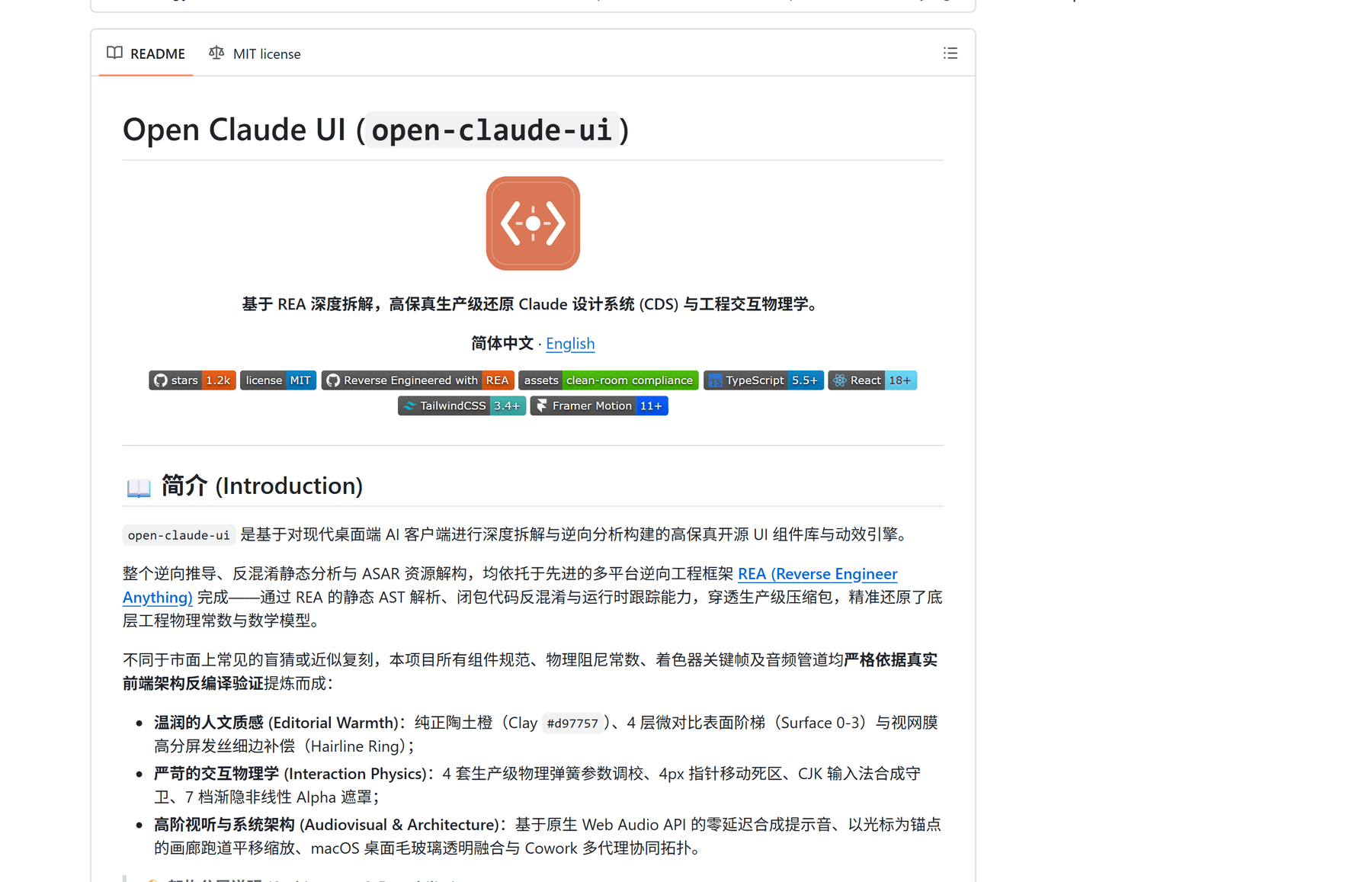Click the book emoji beside Introduction heading
The height and width of the screenshot is (882, 1372).
pyautogui.click(x=139, y=487)
